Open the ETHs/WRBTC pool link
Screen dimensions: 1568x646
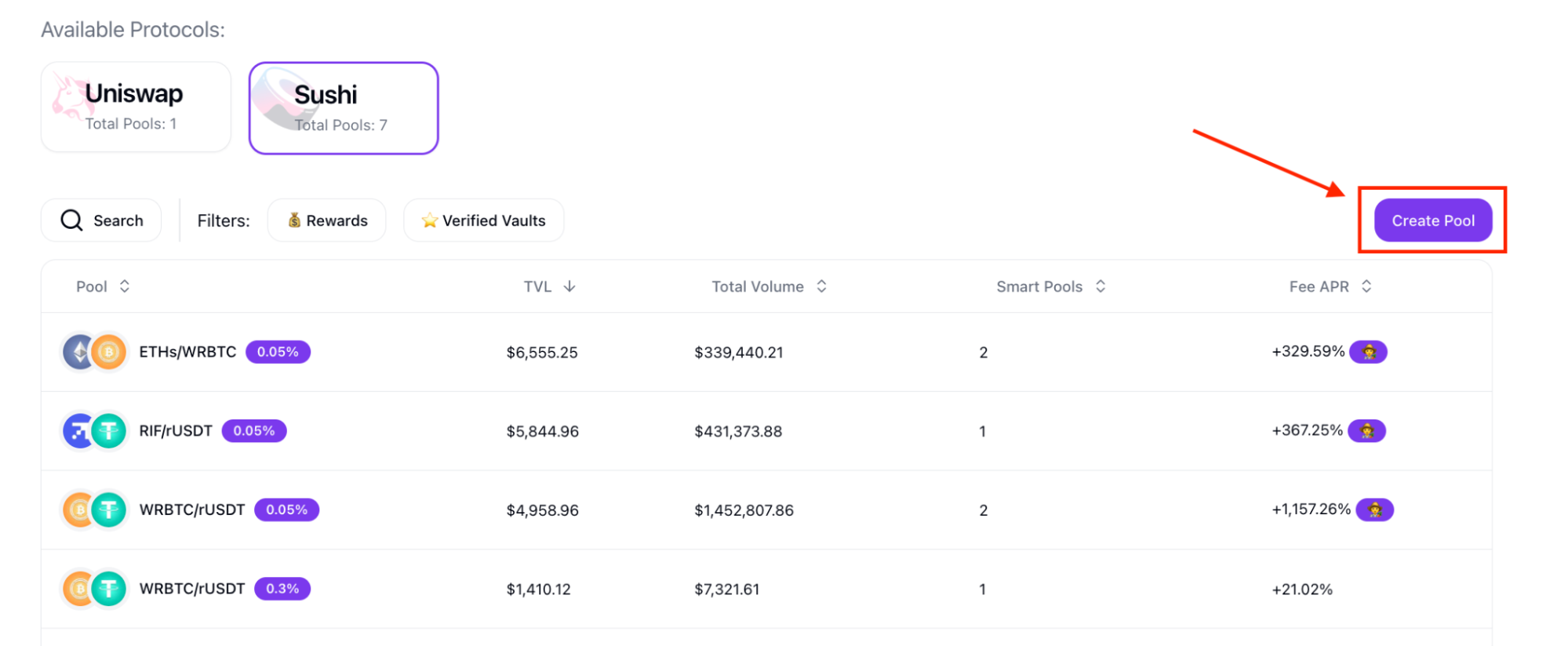pyautogui.click(x=187, y=352)
